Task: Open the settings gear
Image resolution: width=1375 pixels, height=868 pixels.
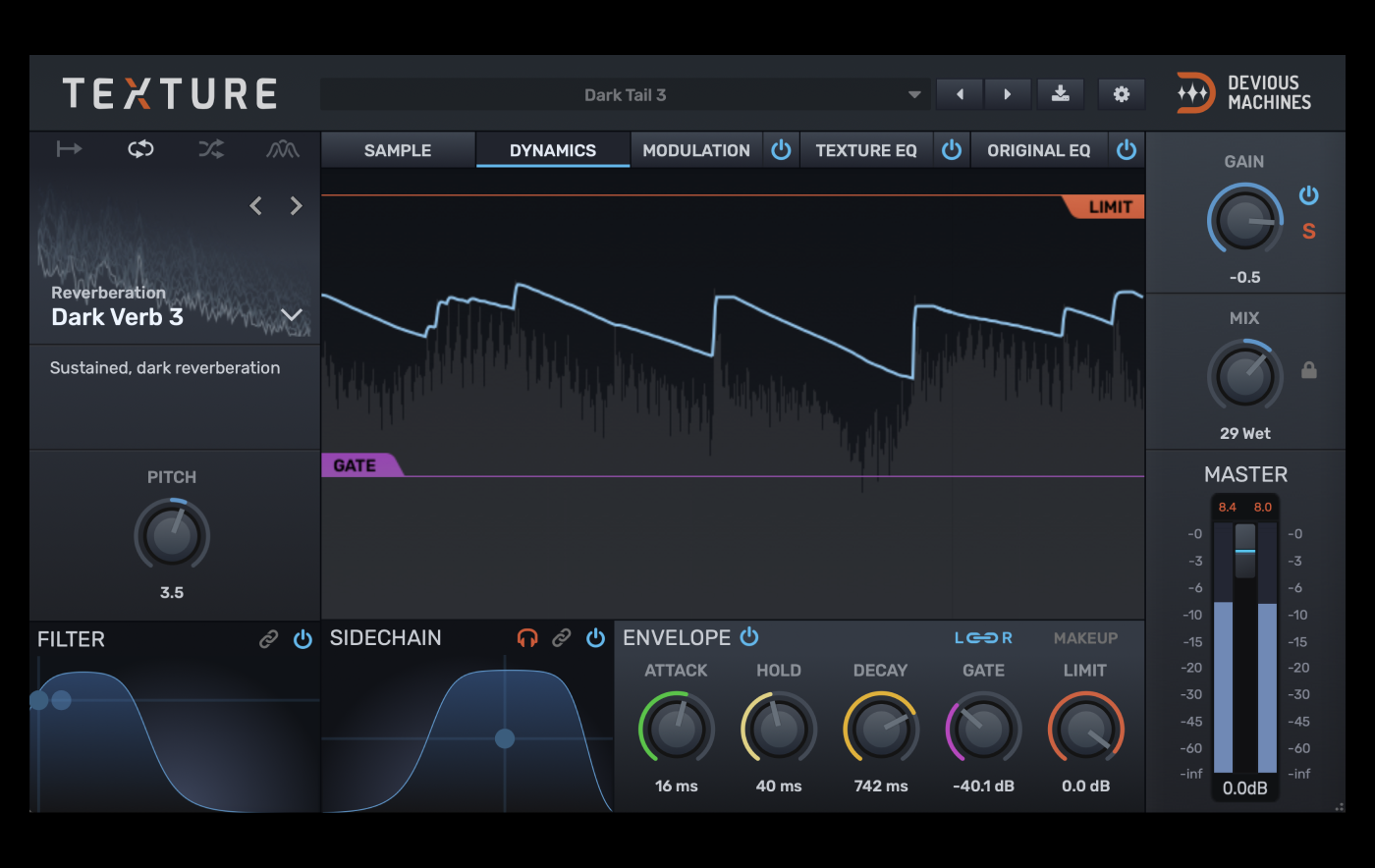Action: tap(1122, 94)
